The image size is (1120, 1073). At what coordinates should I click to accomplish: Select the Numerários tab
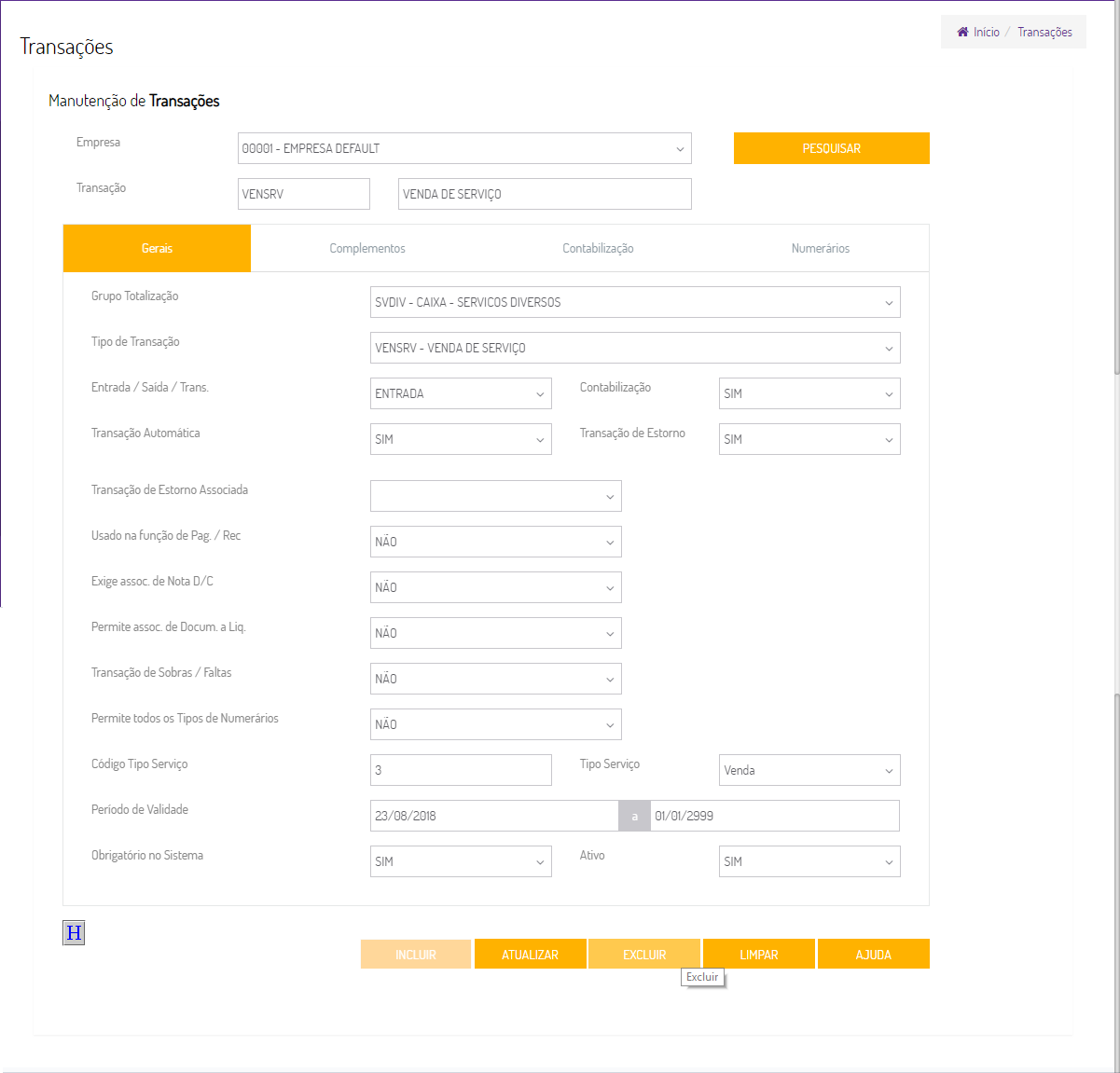coord(820,249)
